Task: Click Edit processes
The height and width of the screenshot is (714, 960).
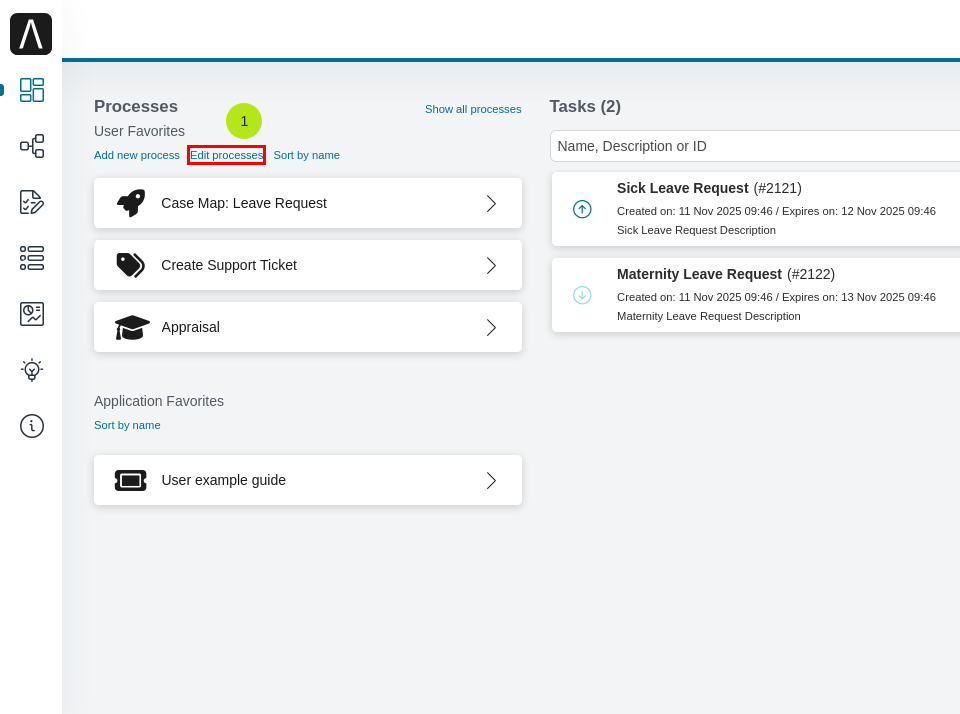Action: pyautogui.click(x=226, y=155)
